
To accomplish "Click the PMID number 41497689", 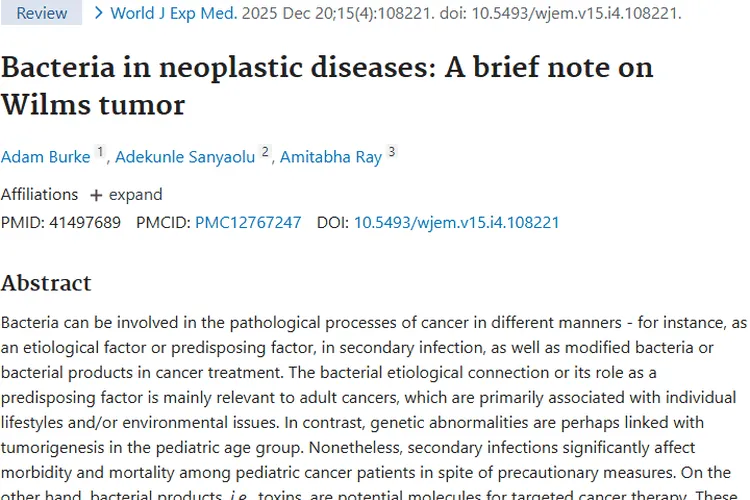I will click(85, 222).
